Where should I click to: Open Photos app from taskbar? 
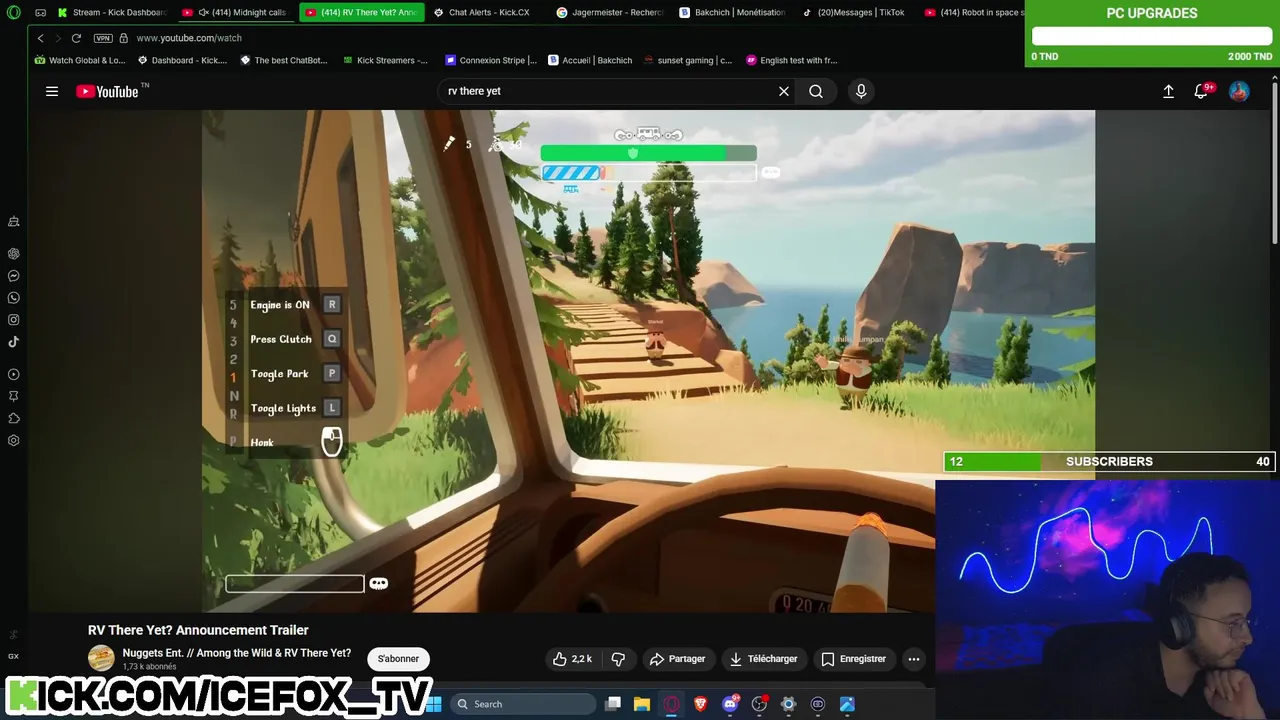pyautogui.click(x=847, y=704)
